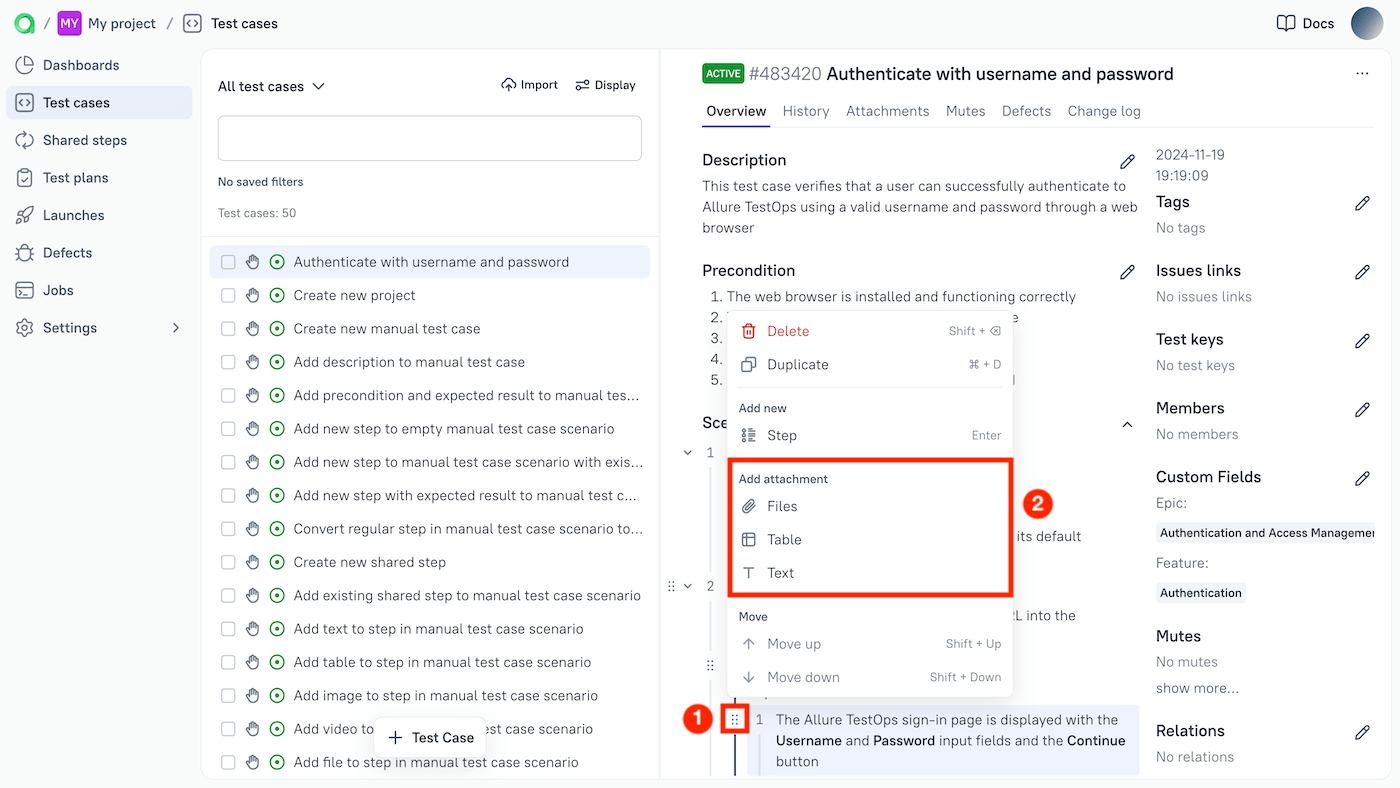Image resolution: width=1400 pixels, height=788 pixels.
Task: Expand the Settings sidebar entry
Action: click(68, 327)
